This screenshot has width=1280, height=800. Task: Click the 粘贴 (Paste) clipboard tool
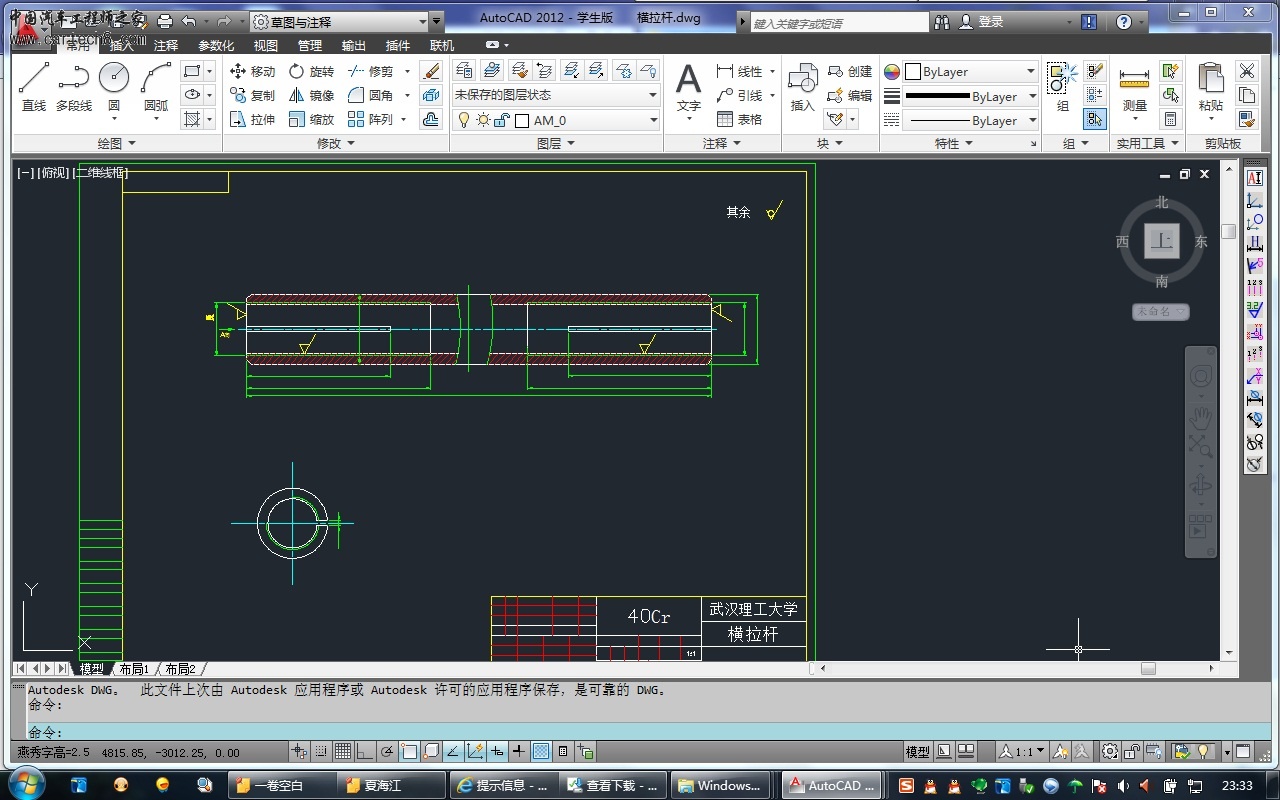point(1211,87)
